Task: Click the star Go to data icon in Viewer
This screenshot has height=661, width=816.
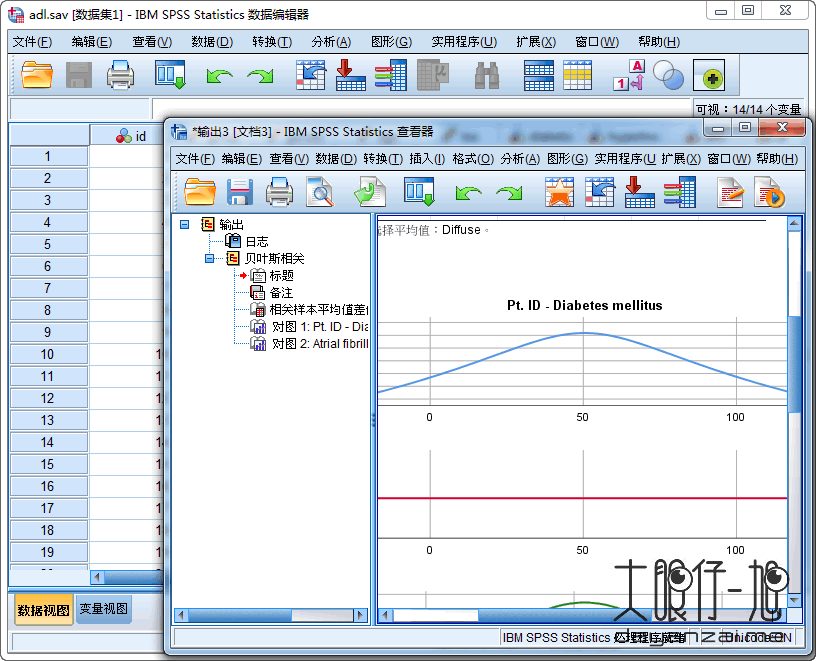Action: coord(559,192)
